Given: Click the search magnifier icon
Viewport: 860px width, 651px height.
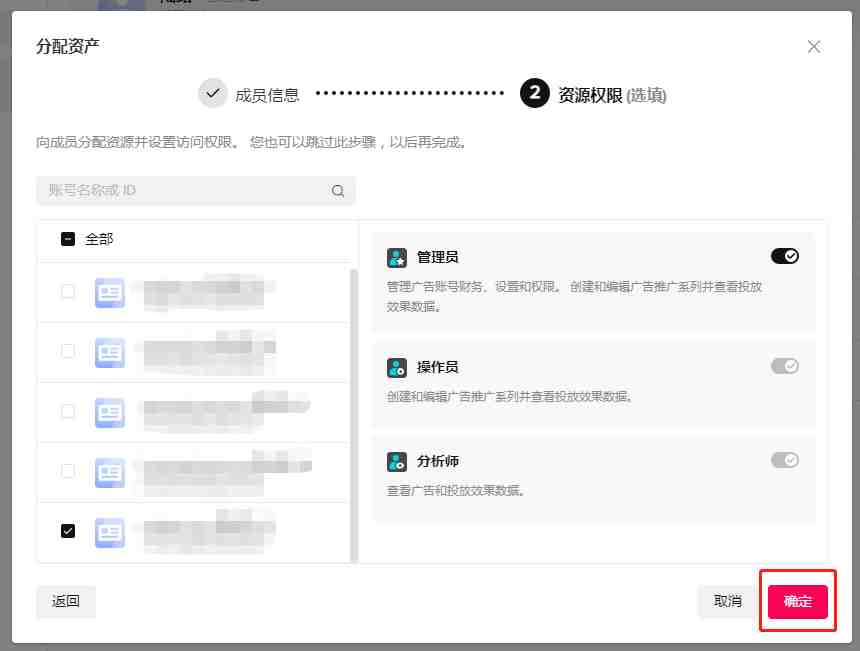Looking at the screenshot, I should [x=338, y=191].
